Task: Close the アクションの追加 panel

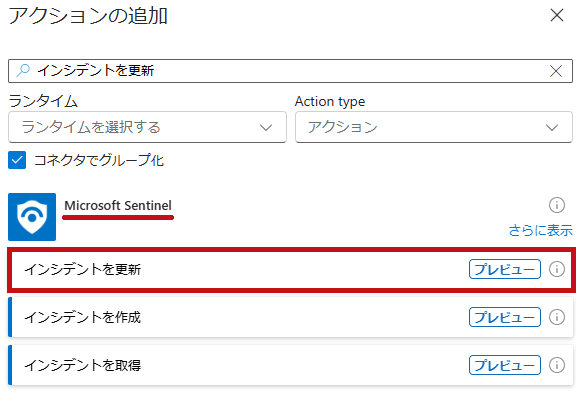Action: point(557,15)
